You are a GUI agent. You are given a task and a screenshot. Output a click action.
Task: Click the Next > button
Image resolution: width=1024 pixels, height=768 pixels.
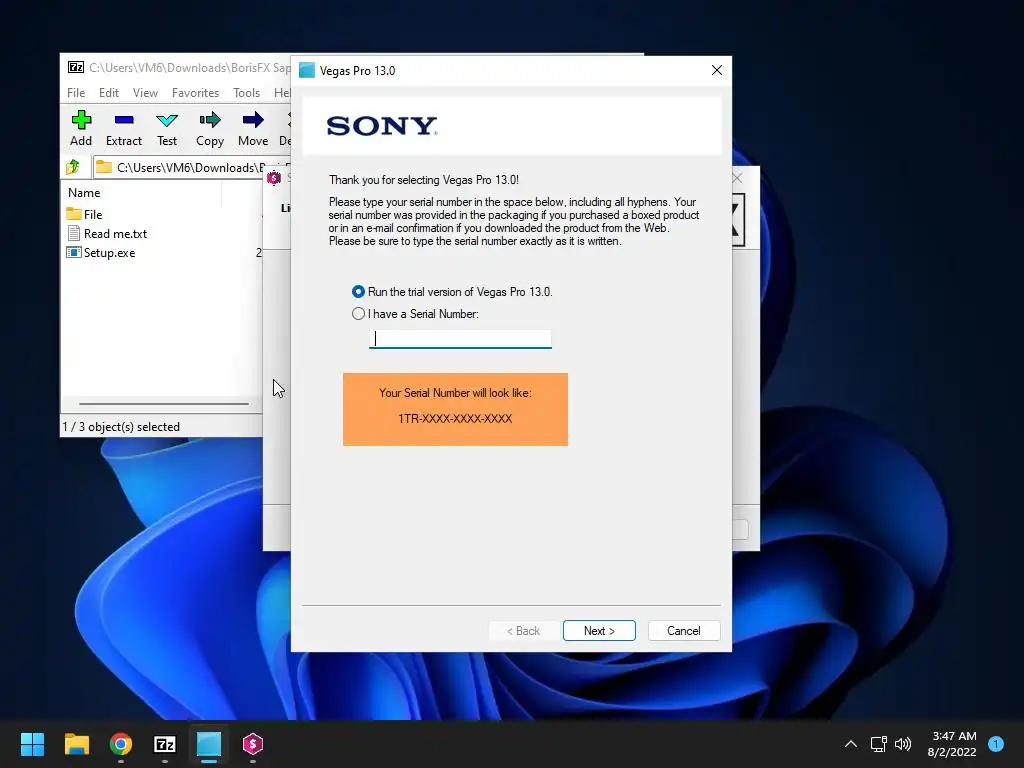[x=599, y=631]
